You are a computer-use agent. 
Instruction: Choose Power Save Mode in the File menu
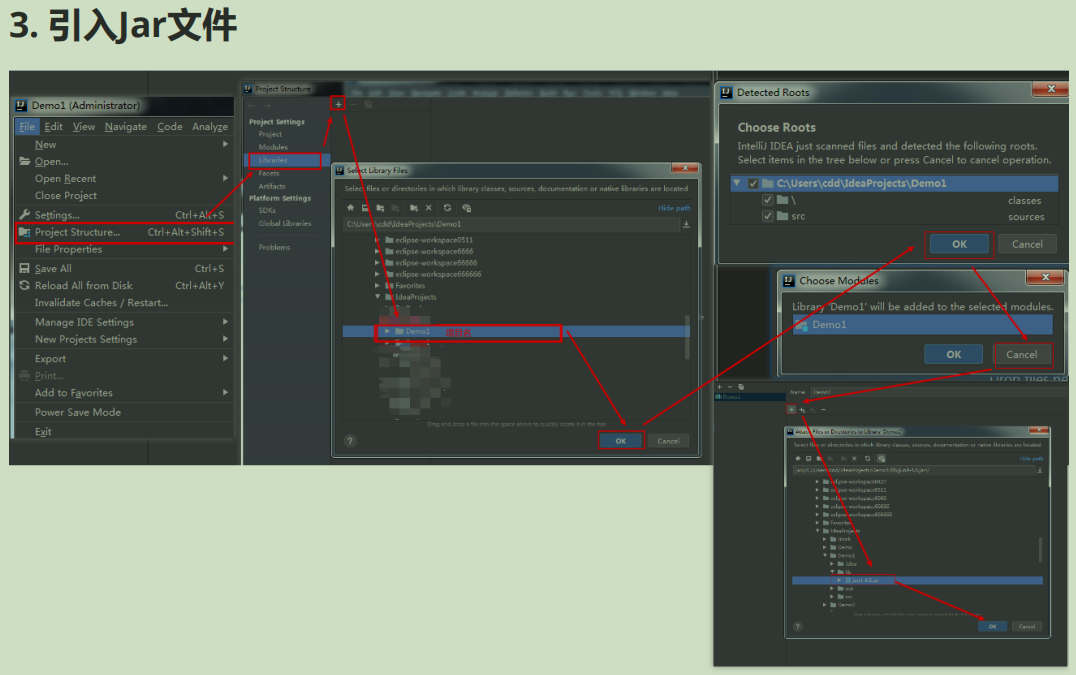pyautogui.click(x=78, y=412)
